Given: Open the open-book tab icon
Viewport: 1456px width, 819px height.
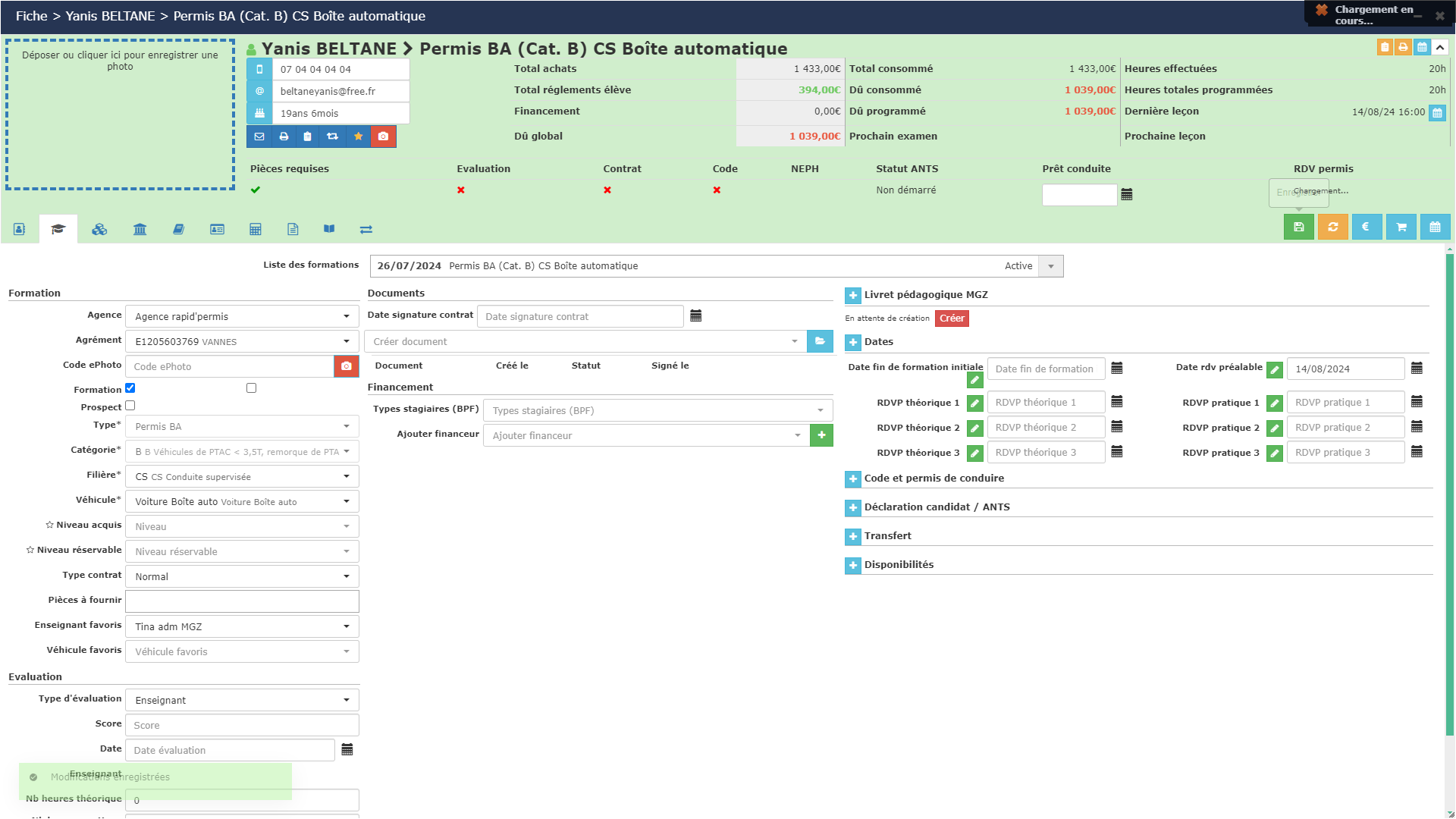Looking at the screenshot, I should (x=329, y=229).
